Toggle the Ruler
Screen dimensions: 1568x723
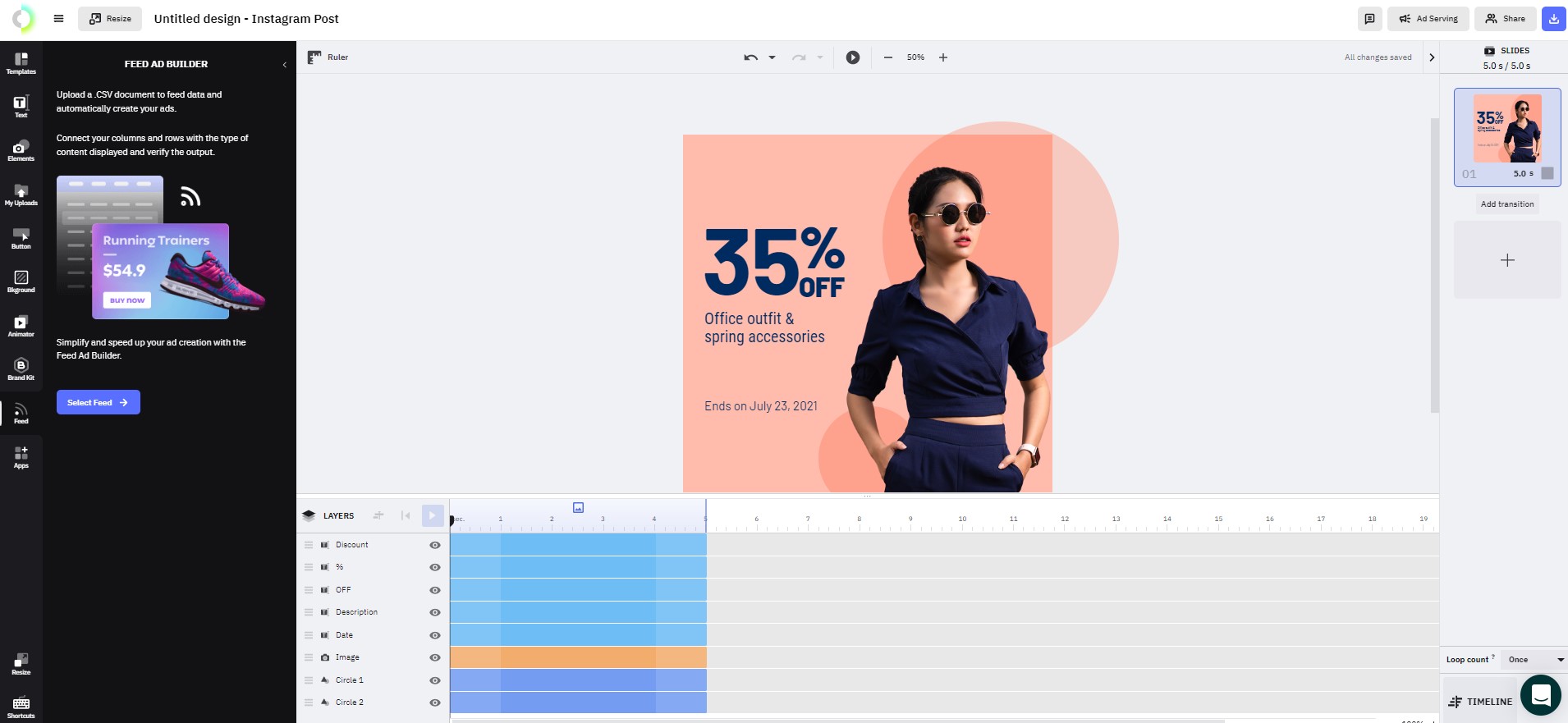coord(328,57)
